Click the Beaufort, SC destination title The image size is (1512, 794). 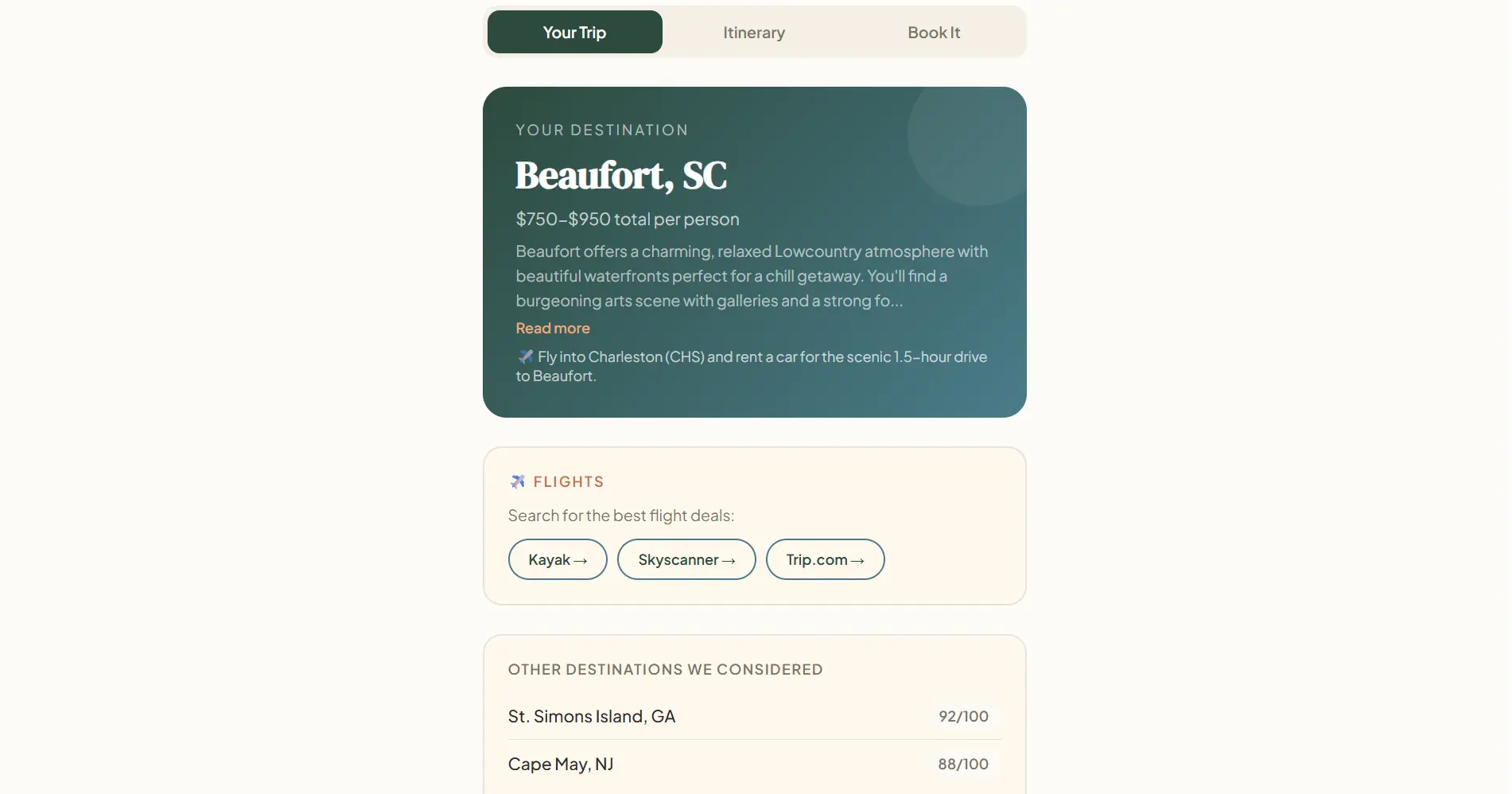621,176
